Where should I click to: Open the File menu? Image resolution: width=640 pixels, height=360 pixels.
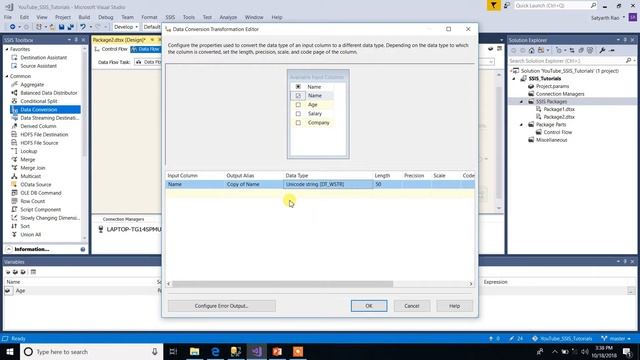point(8,17)
